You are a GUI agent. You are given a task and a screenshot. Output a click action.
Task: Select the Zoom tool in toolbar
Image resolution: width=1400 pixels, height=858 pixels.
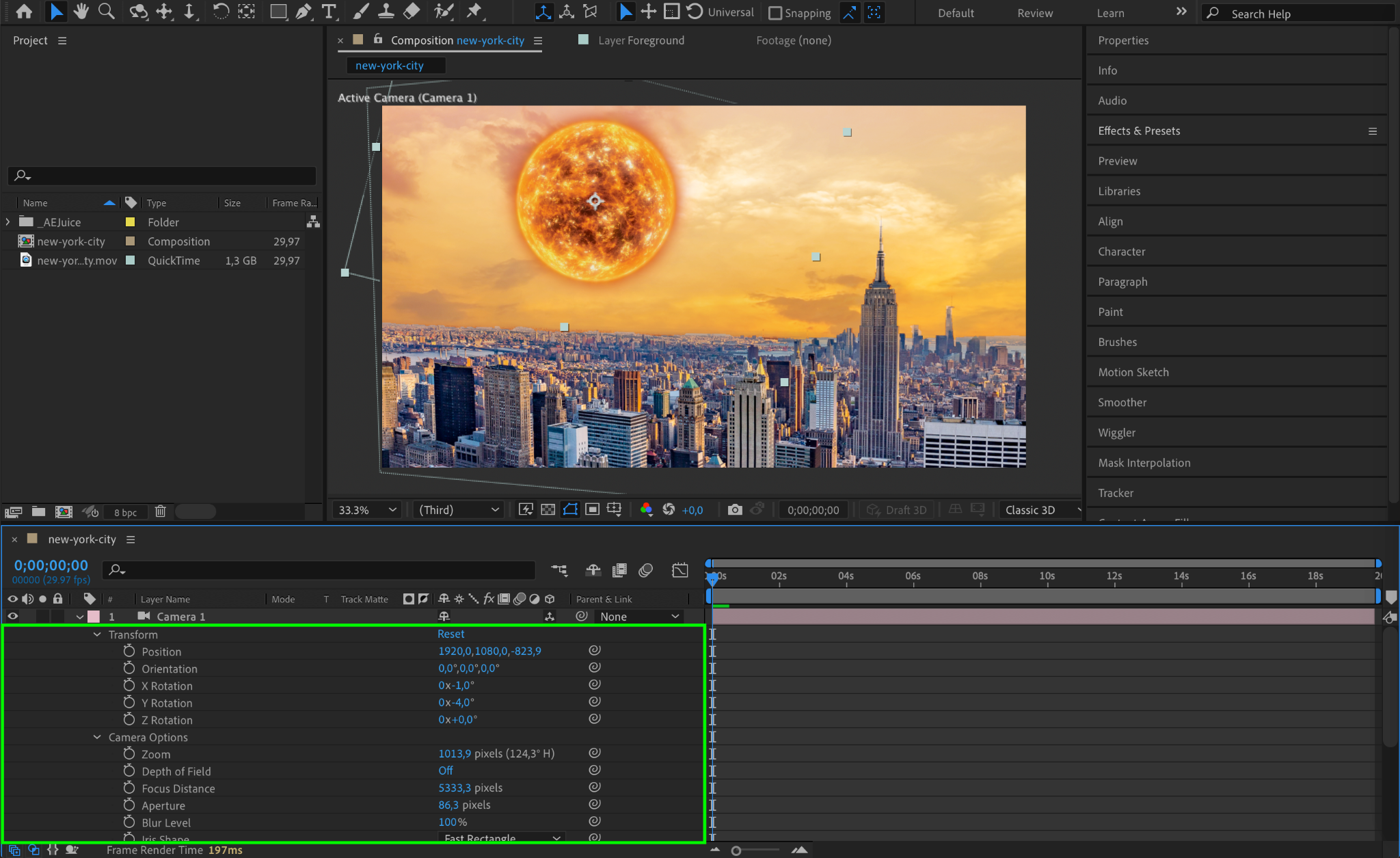tap(106, 12)
